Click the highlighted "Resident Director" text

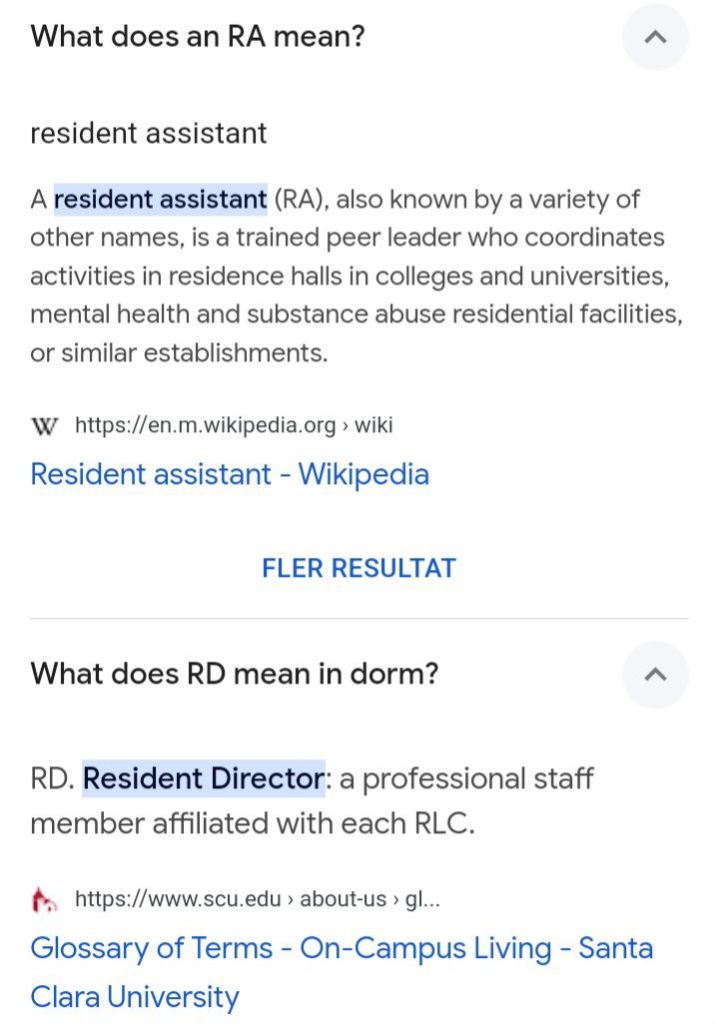pyautogui.click(x=204, y=778)
